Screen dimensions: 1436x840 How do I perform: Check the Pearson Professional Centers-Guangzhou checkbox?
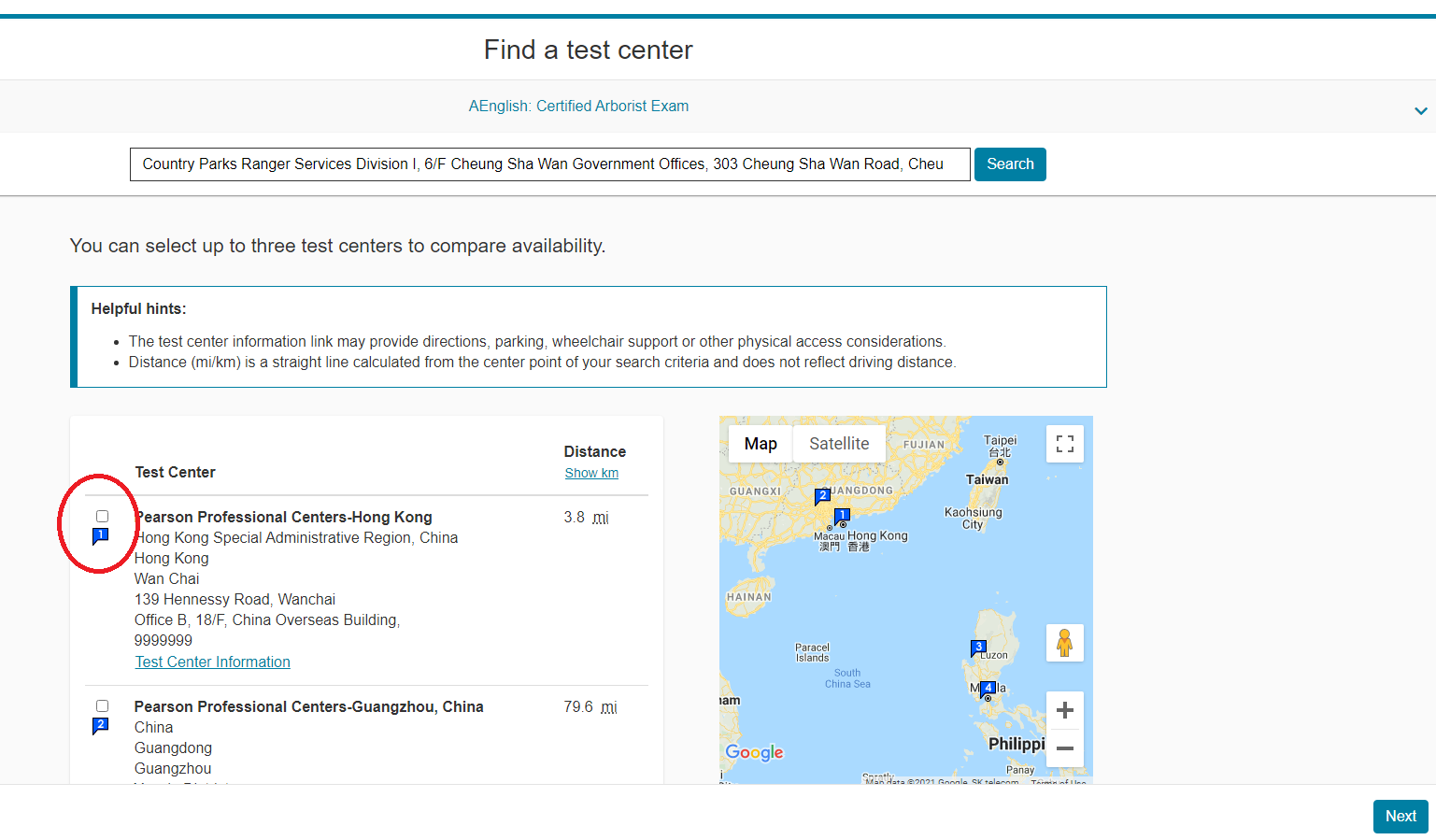tap(103, 706)
